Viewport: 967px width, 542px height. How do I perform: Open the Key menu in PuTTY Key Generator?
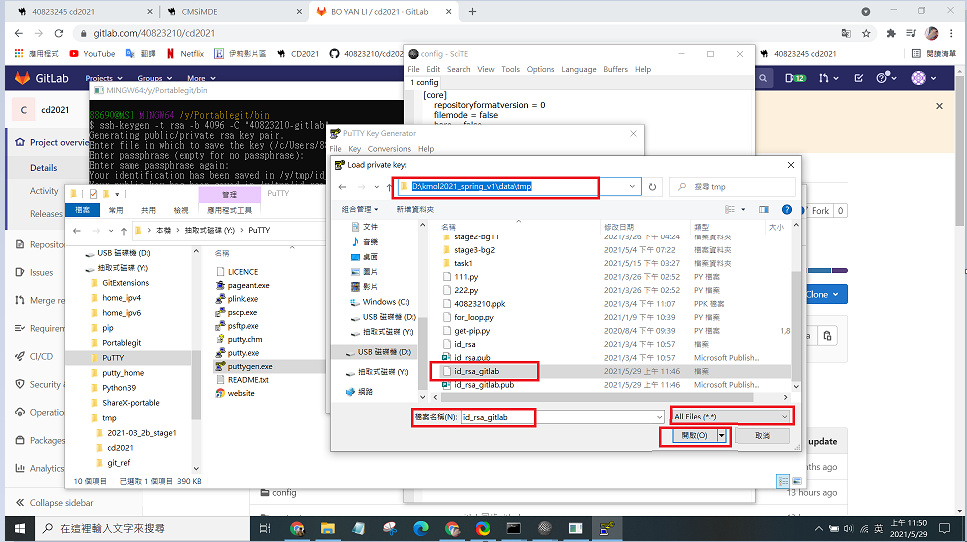(x=355, y=149)
